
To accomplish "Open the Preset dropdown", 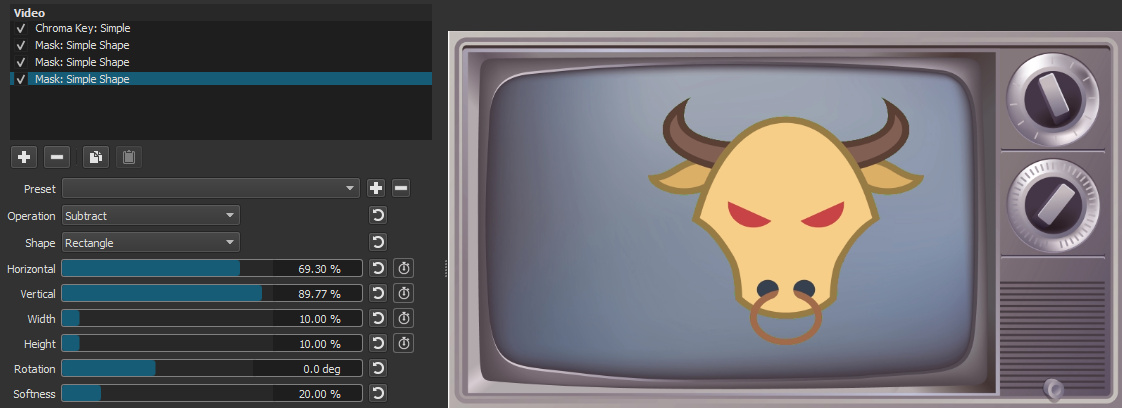I will point(210,188).
